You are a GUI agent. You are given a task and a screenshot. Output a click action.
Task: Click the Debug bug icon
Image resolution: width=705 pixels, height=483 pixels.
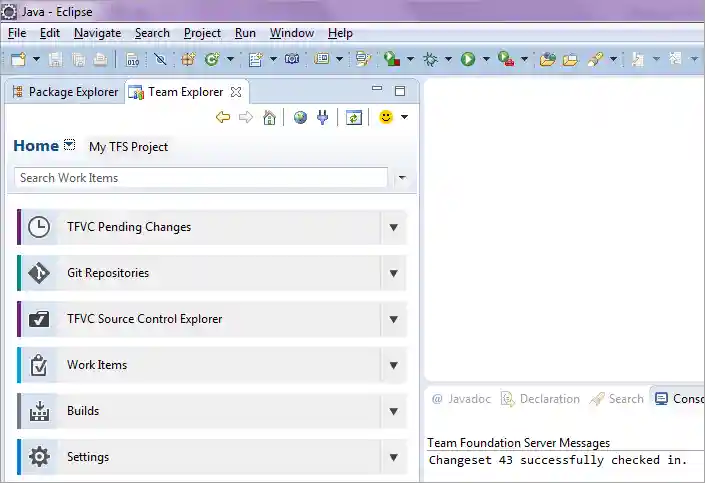point(430,59)
